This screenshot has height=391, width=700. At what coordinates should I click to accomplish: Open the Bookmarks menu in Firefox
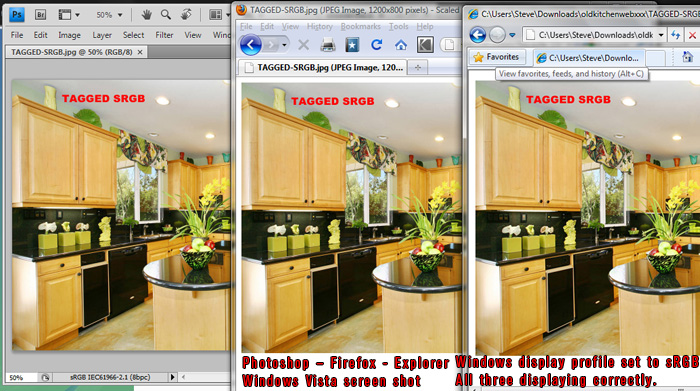[x=361, y=26]
